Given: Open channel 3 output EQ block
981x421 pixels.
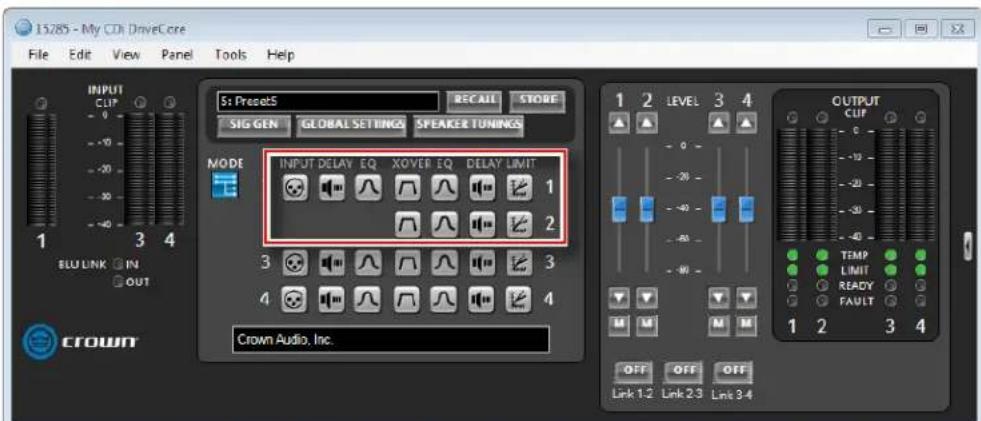Looking at the screenshot, I should tap(444, 263).
